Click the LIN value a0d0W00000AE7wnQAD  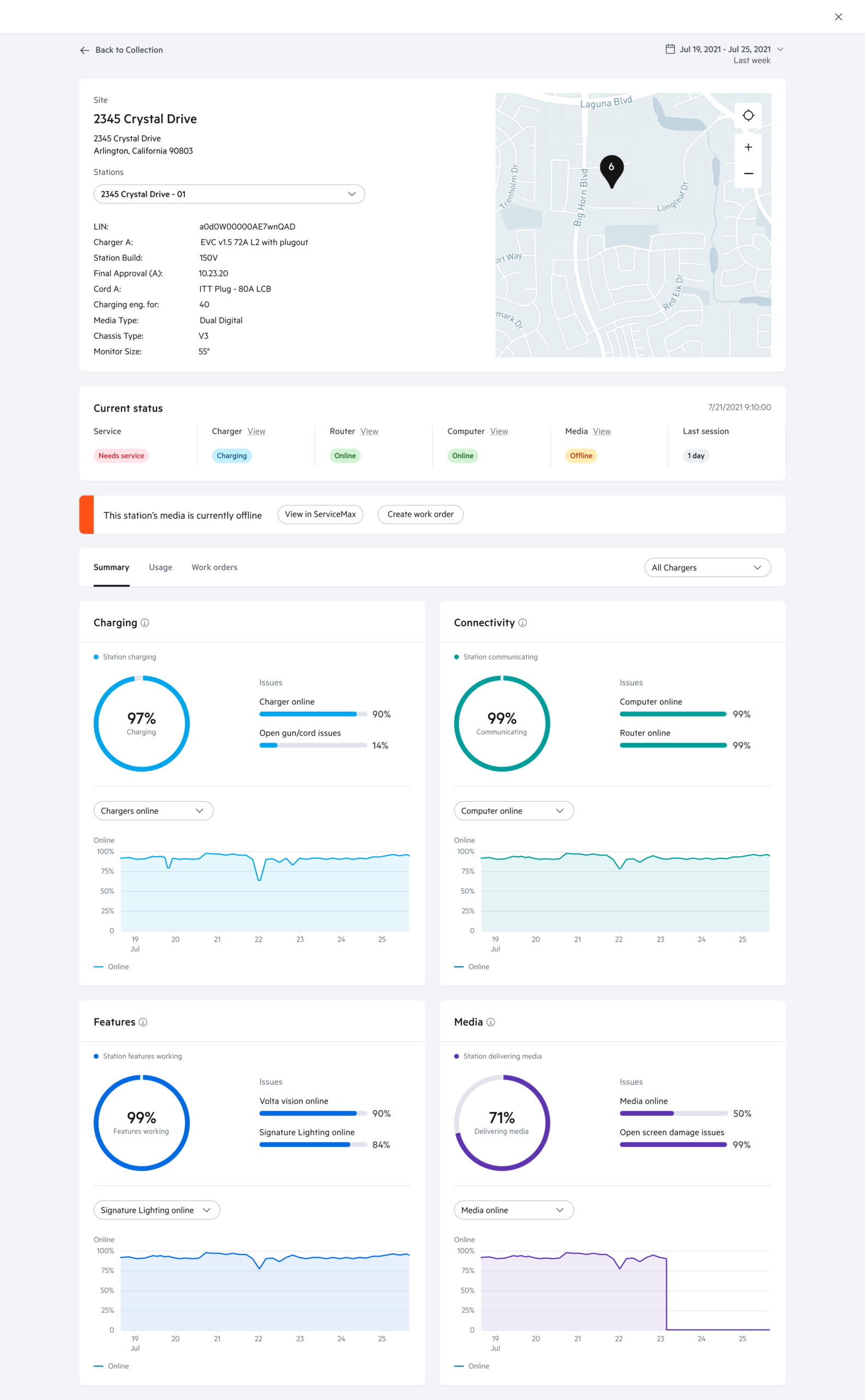click(247, 227)
